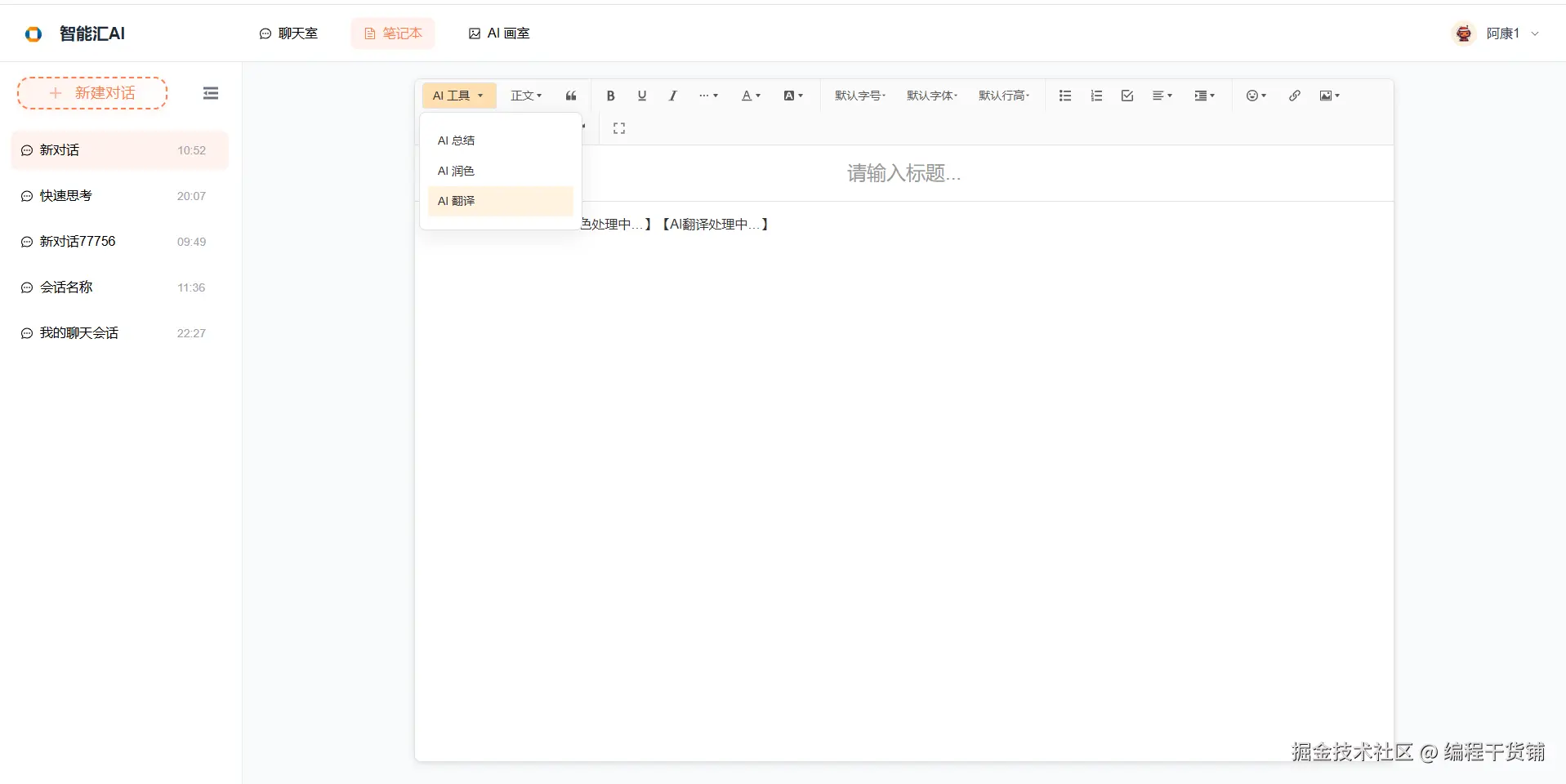Viewport: 1566px width, 784px height.
Task: Create a bulleted list
Action: (x=1064, y=96)
